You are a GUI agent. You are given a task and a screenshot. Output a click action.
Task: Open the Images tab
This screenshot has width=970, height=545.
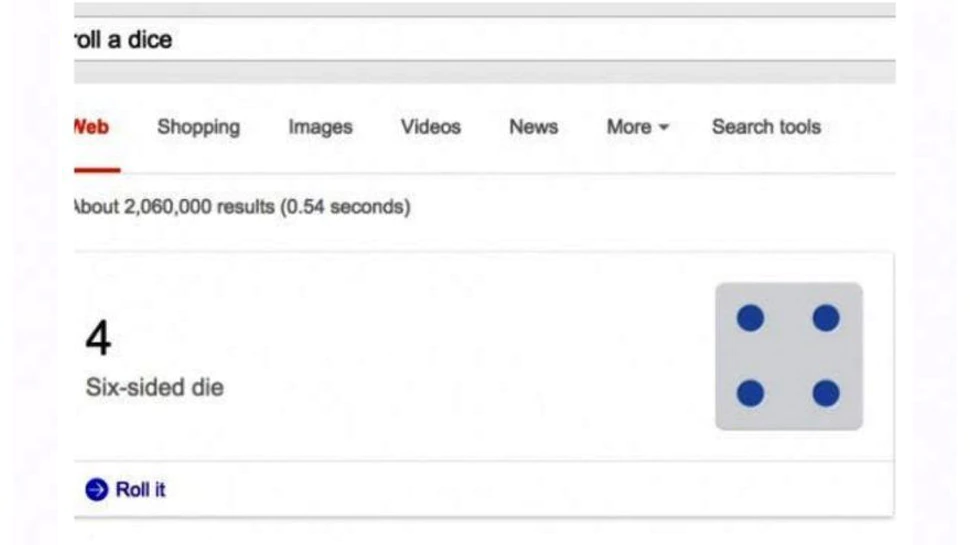point(320,127)
